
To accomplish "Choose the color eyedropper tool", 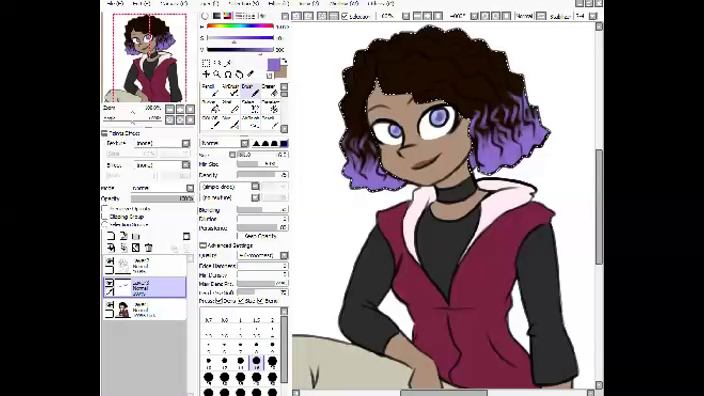I will pos(250,74).
